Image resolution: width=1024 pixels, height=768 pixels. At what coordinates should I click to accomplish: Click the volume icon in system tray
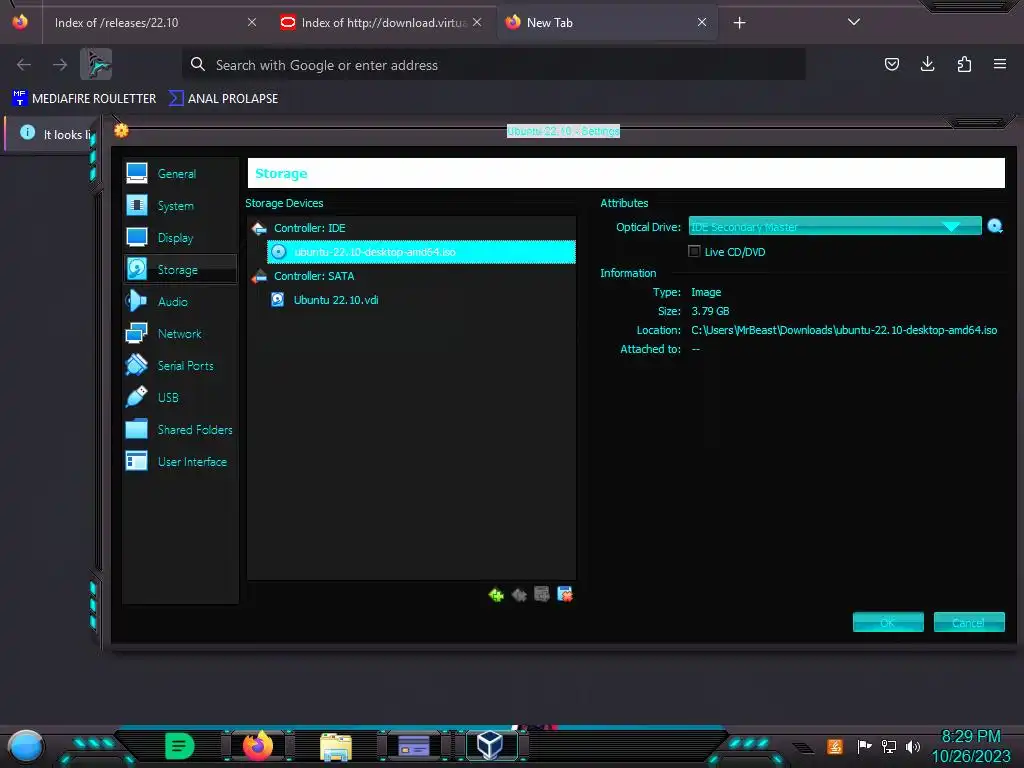[x=912, y=746]
